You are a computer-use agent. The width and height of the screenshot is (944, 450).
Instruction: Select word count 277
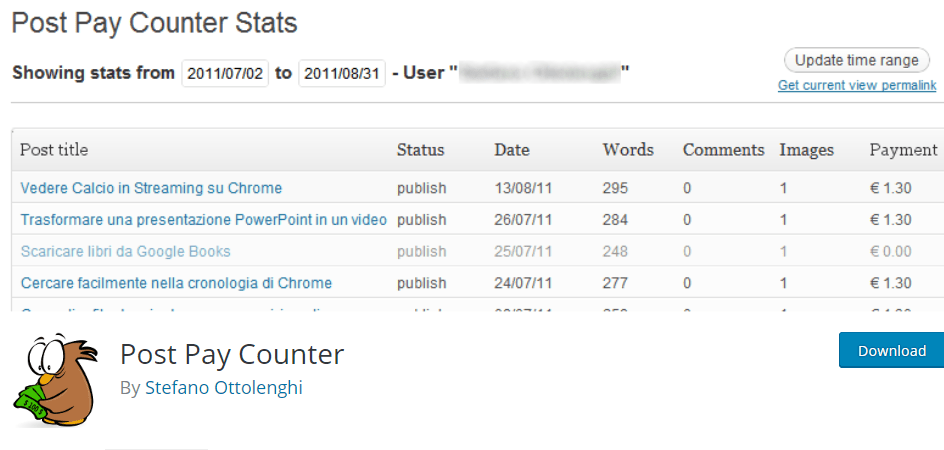point(615,283)
